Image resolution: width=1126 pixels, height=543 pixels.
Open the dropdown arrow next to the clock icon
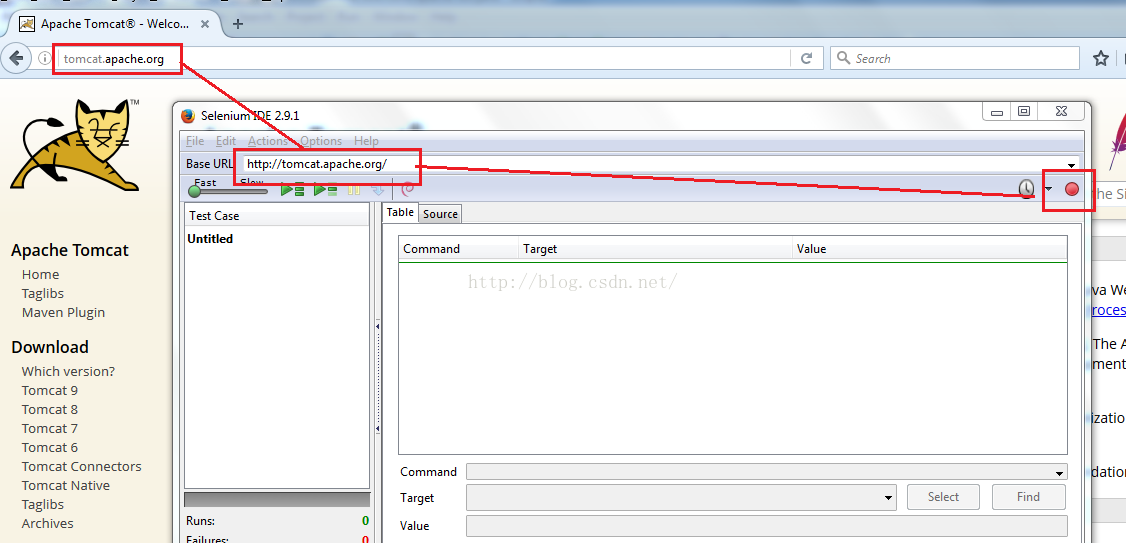tap(1048, 190)
